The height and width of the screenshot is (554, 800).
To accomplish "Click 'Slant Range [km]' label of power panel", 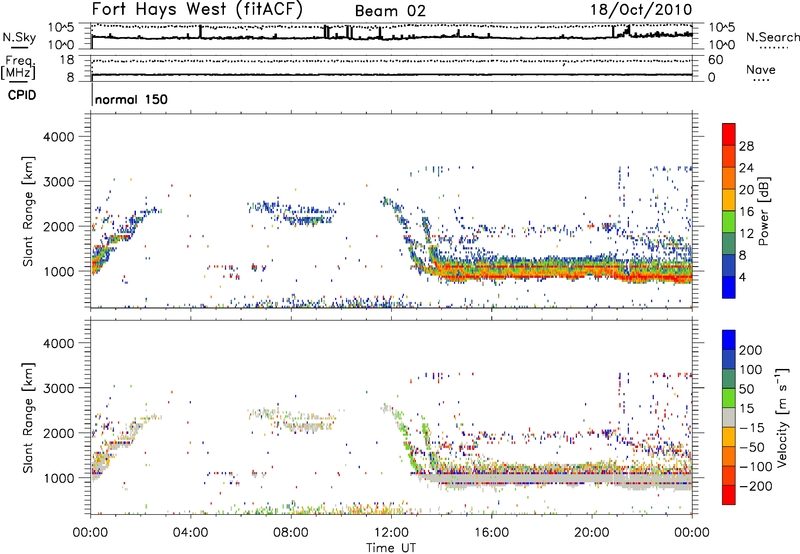I will click(28, 211).
